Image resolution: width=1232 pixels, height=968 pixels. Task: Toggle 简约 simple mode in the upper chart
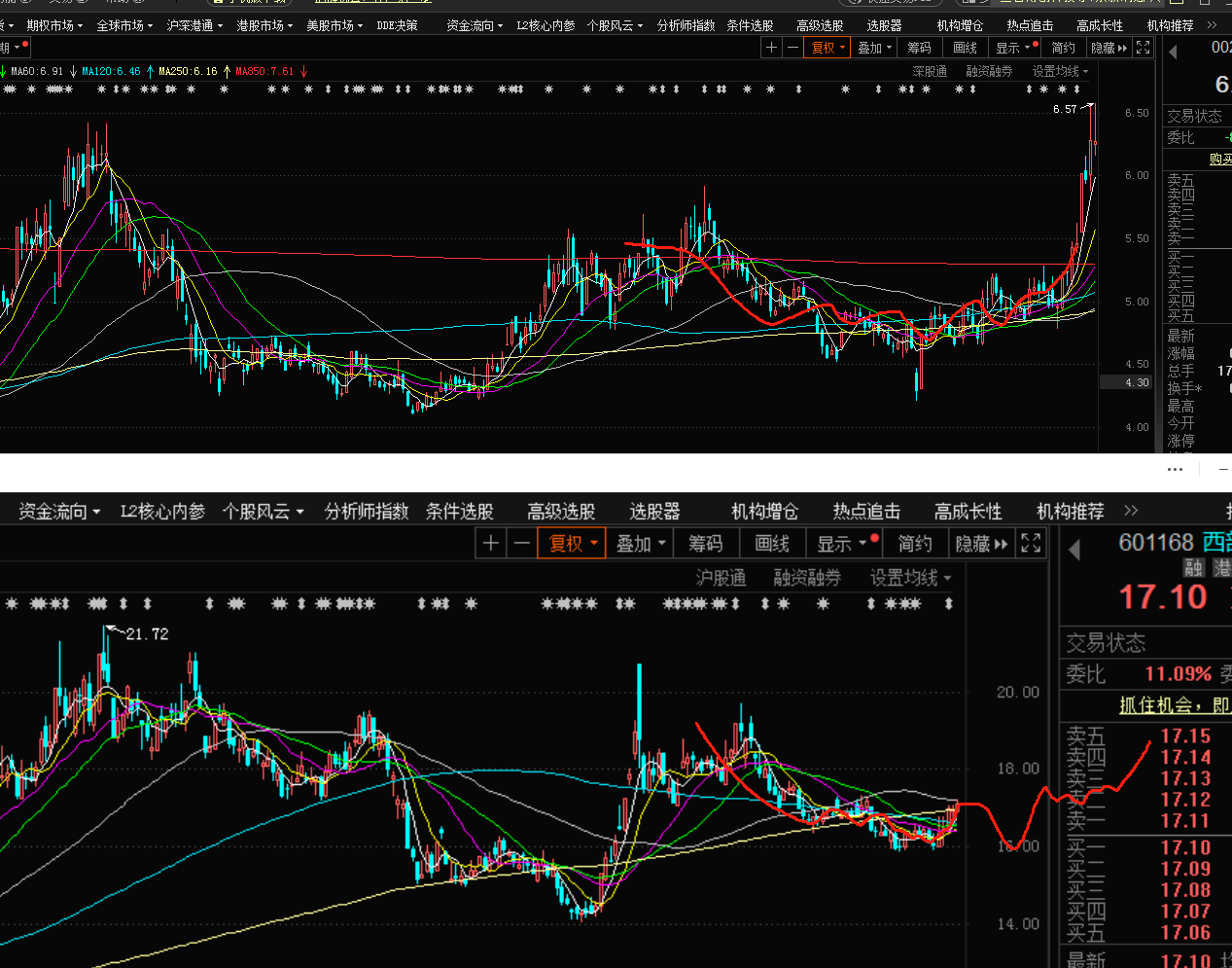pos(1063,48)
